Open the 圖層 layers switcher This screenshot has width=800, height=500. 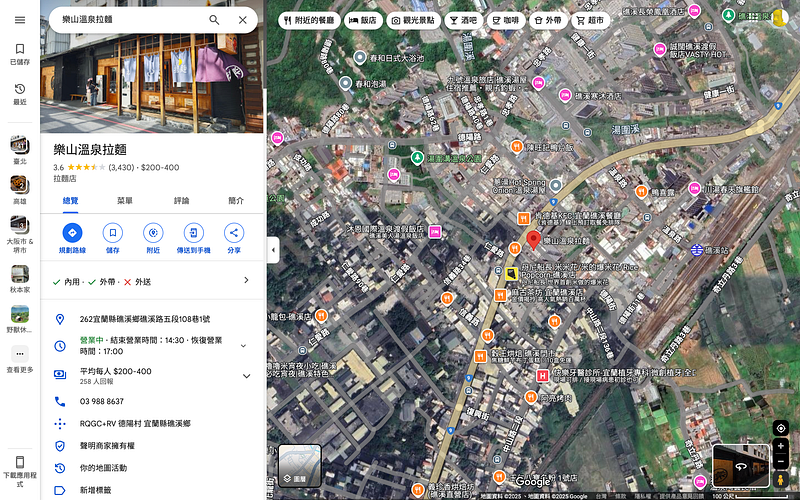[x=299, y=465]
